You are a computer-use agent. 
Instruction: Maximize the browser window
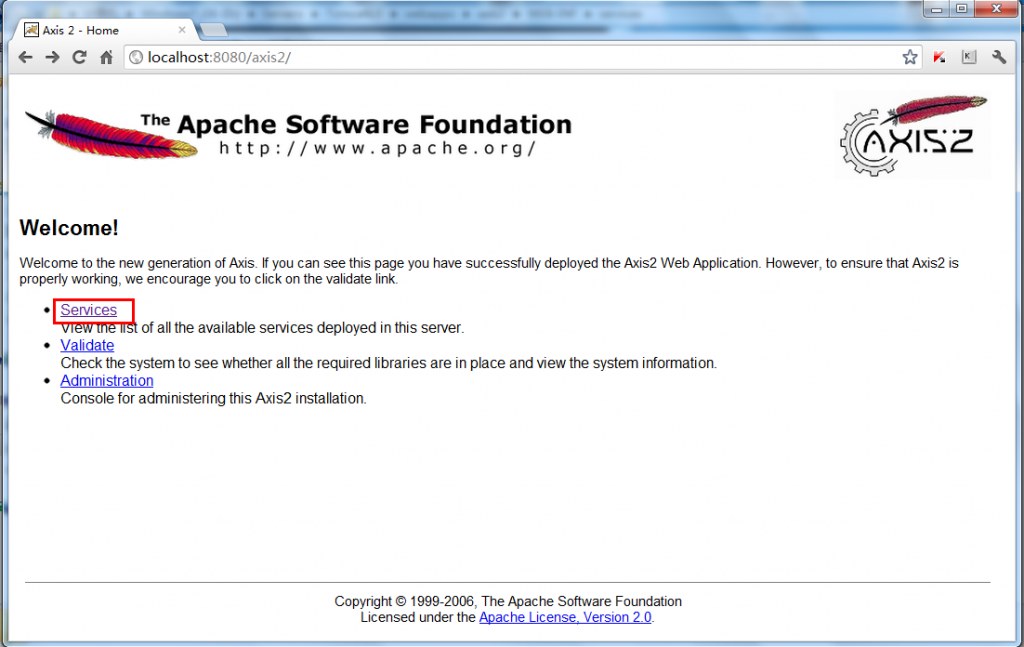point(961,8)
